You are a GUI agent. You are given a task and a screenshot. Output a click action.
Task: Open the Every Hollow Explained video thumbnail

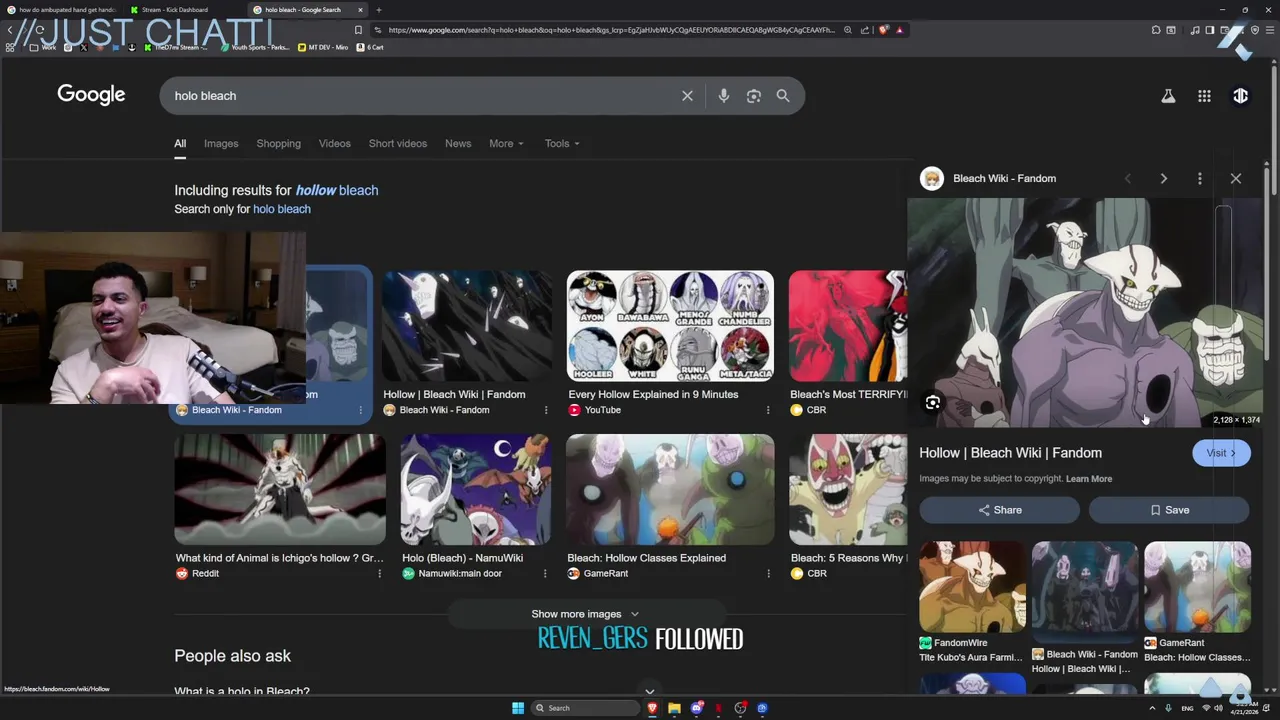click(670, 326)
